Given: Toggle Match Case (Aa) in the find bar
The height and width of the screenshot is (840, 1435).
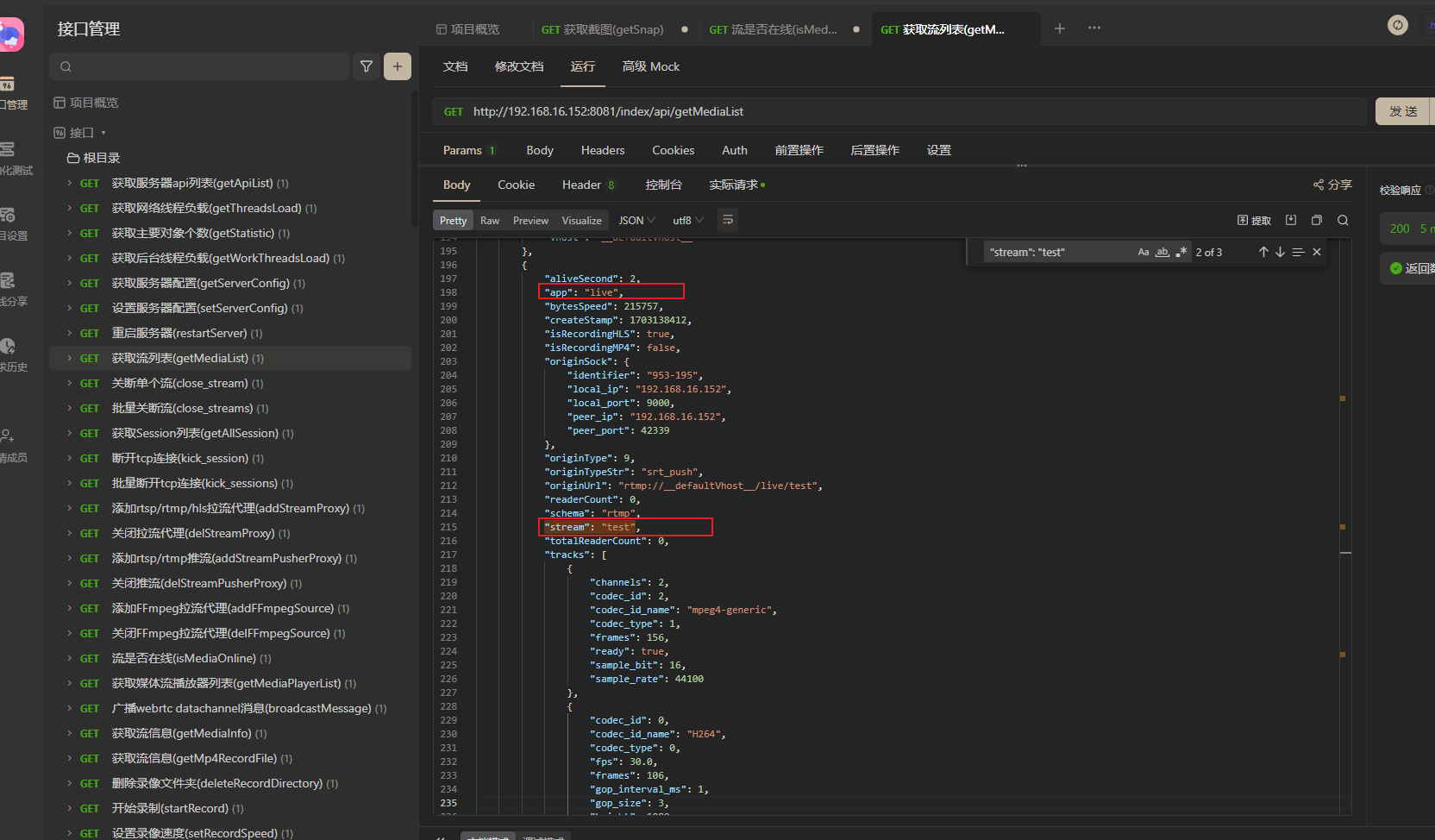Looking at the screenshot, I should 1144,252.
